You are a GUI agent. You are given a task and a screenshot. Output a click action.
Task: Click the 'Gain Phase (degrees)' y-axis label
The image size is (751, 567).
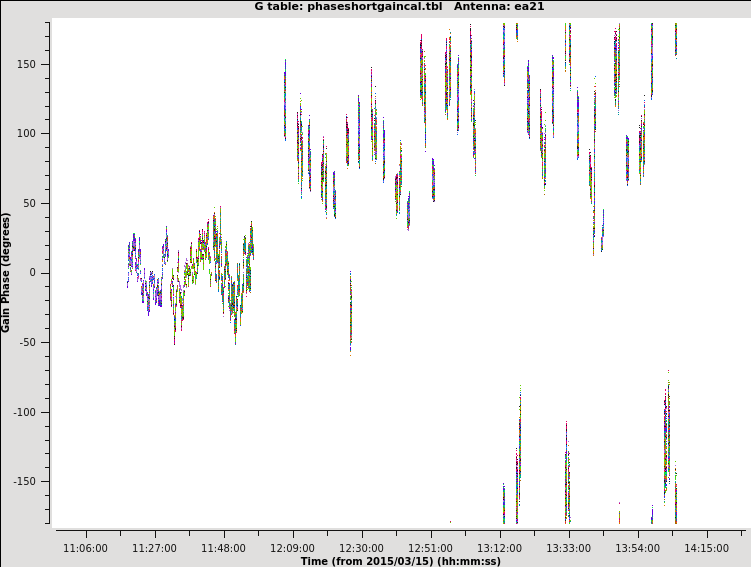coord(7,272)
